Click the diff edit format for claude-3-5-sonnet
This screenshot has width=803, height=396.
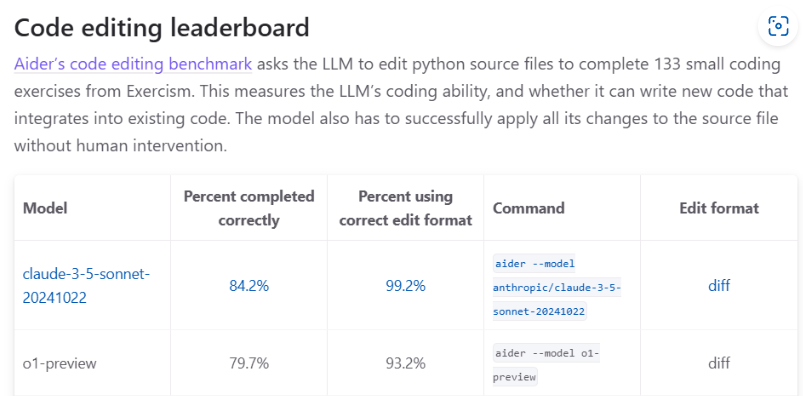tap(719, 285)
